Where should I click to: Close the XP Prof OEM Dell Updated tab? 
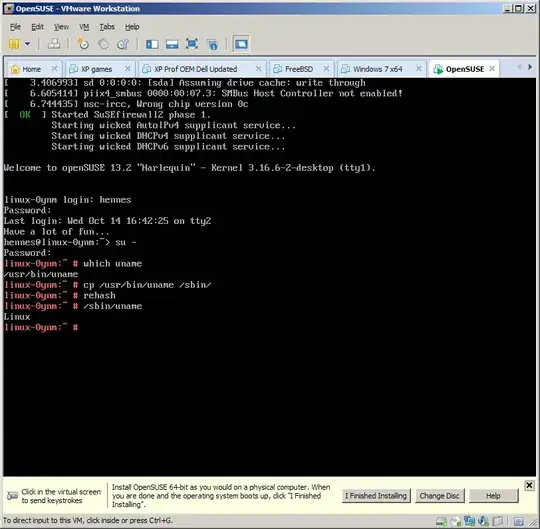258,69
